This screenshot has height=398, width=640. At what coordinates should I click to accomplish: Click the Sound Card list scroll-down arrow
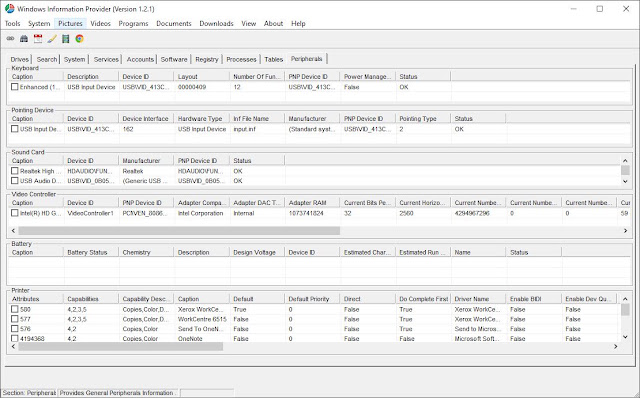coord(625,181)
